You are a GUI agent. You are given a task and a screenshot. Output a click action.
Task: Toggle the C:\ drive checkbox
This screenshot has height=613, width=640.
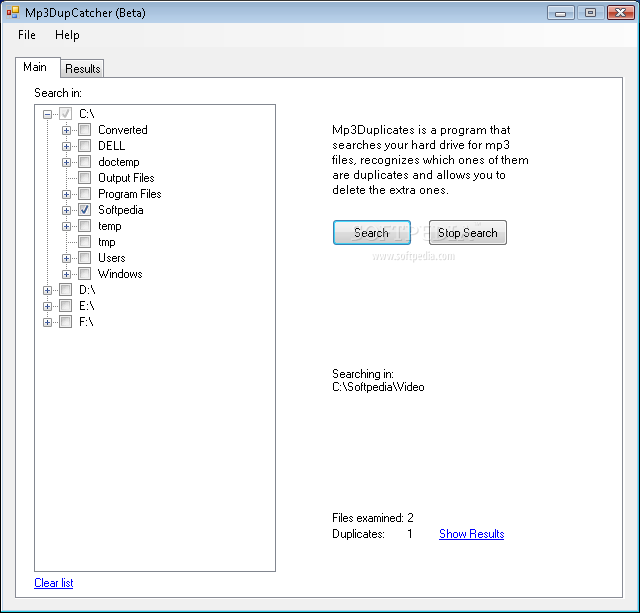pos(65,113)
